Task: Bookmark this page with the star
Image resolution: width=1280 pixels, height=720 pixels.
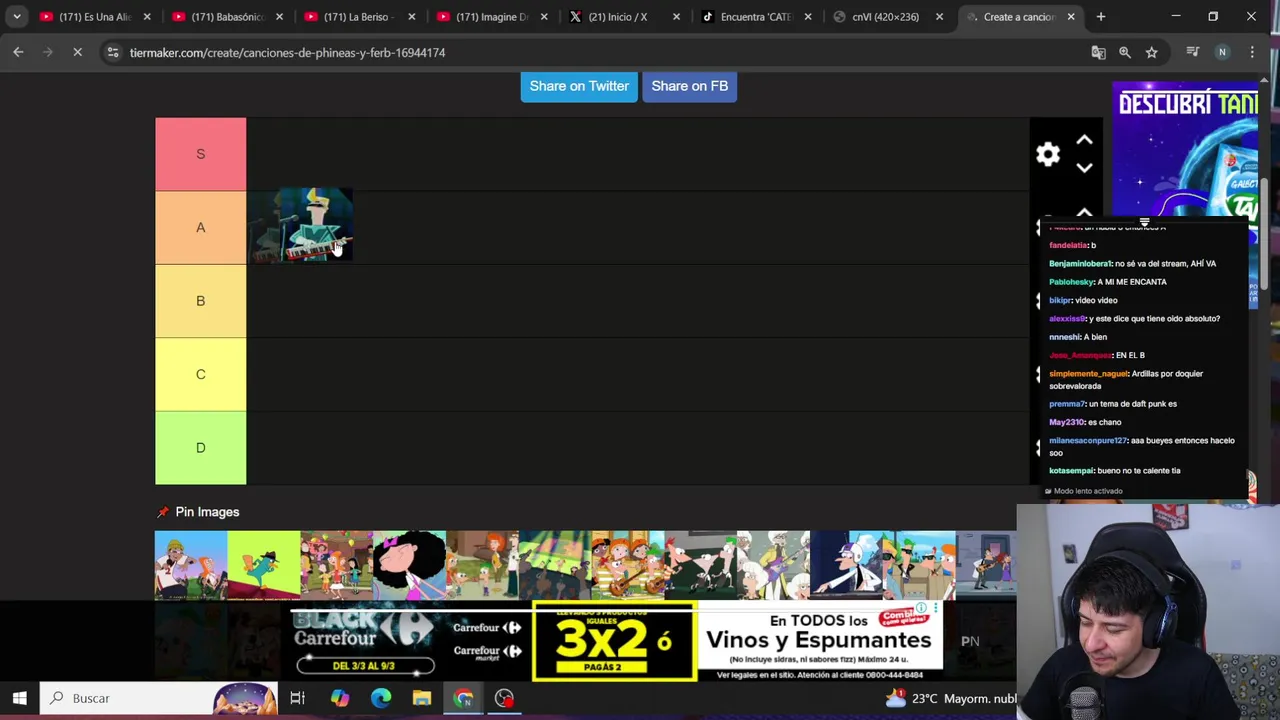Action: pyautogui.click(x=1152, y=52)
